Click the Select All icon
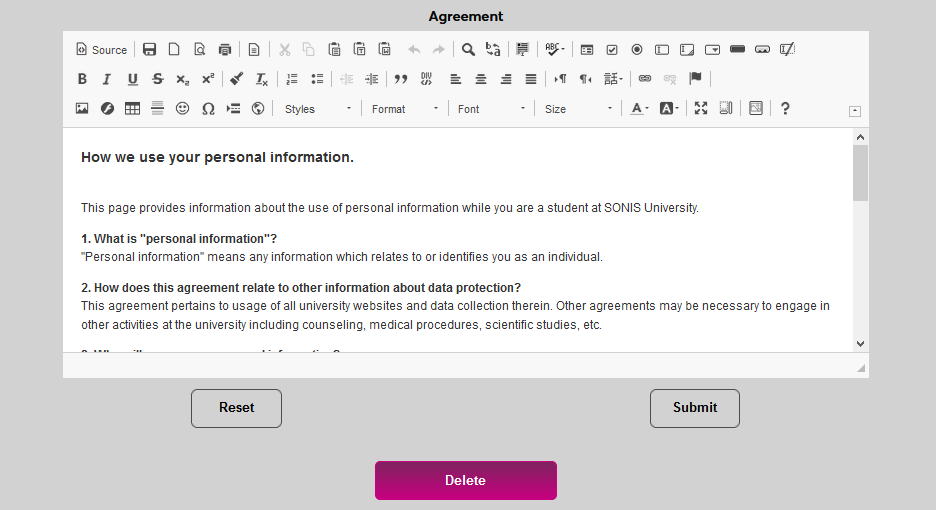The width and height of the screenshot is (936, 510). click(522, 50)
